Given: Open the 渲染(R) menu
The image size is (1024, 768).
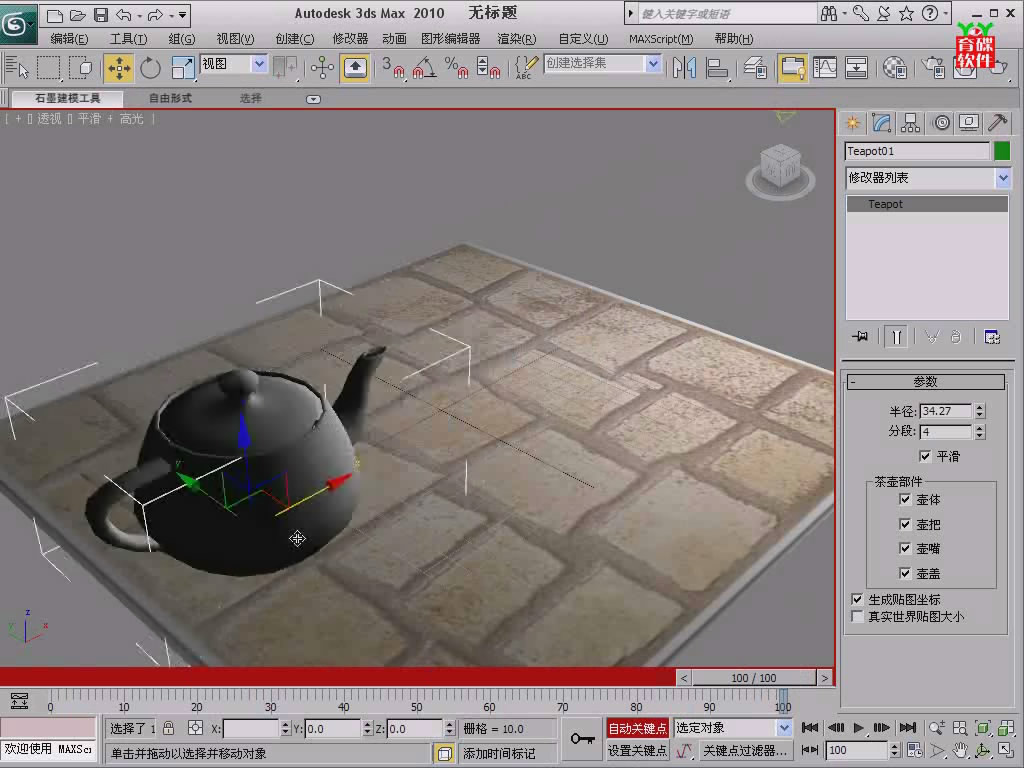Looking at the screenshot, I should (517, 39).
